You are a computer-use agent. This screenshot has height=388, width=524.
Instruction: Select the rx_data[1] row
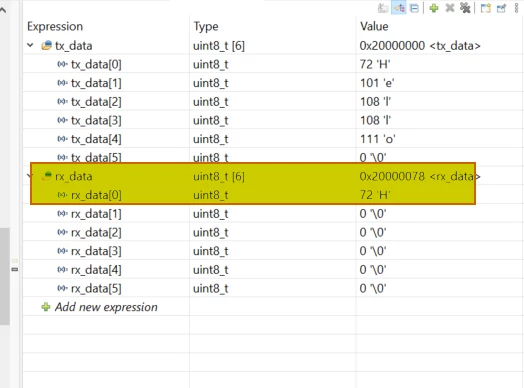[x=272, y=214]
